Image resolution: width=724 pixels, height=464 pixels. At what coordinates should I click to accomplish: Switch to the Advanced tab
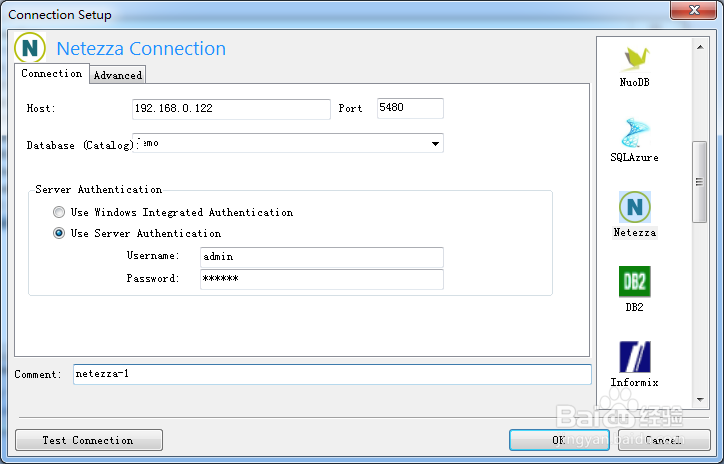point(118,75)
